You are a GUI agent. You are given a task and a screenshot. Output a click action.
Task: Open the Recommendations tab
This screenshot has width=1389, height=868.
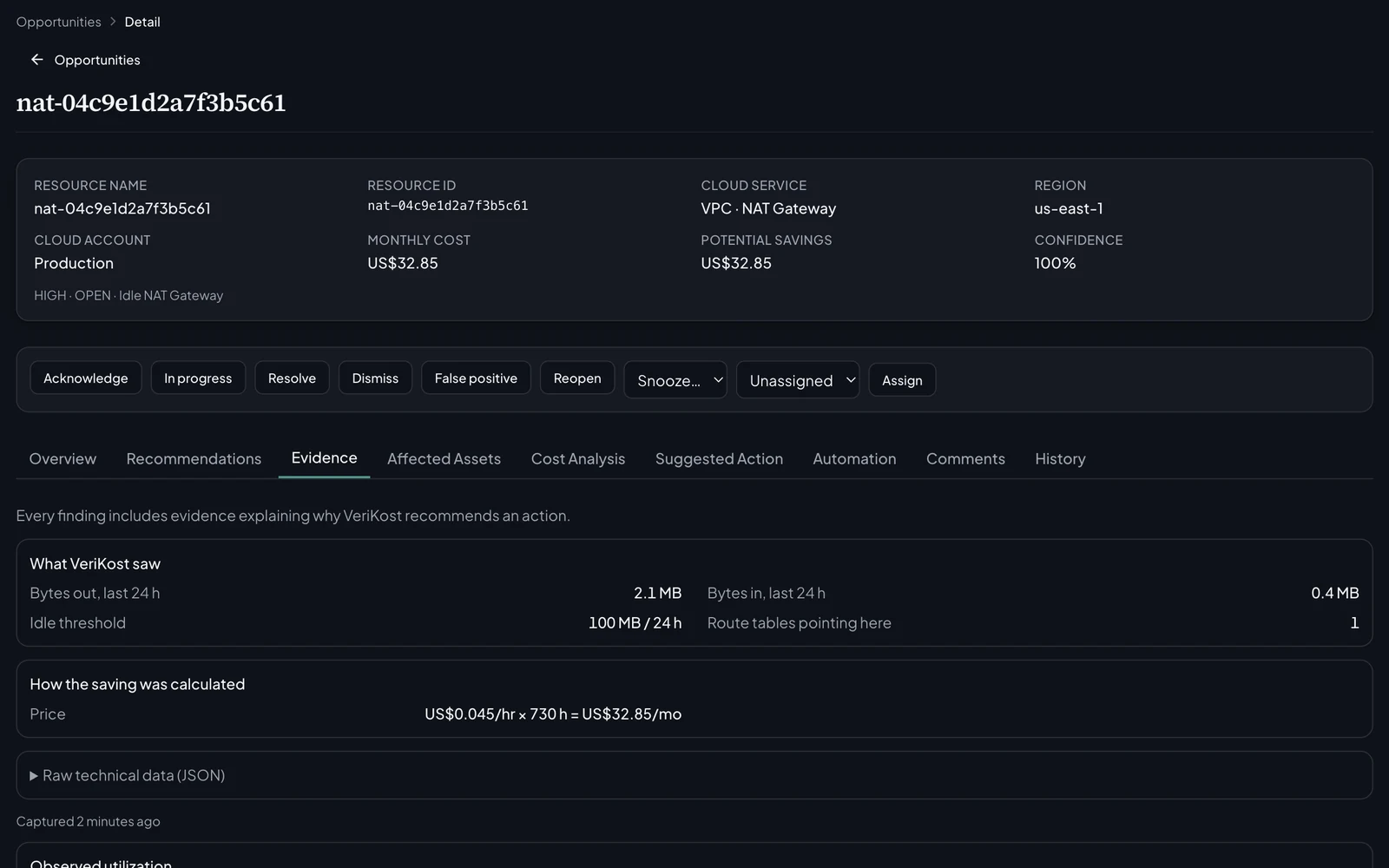[x=194, y=458]
